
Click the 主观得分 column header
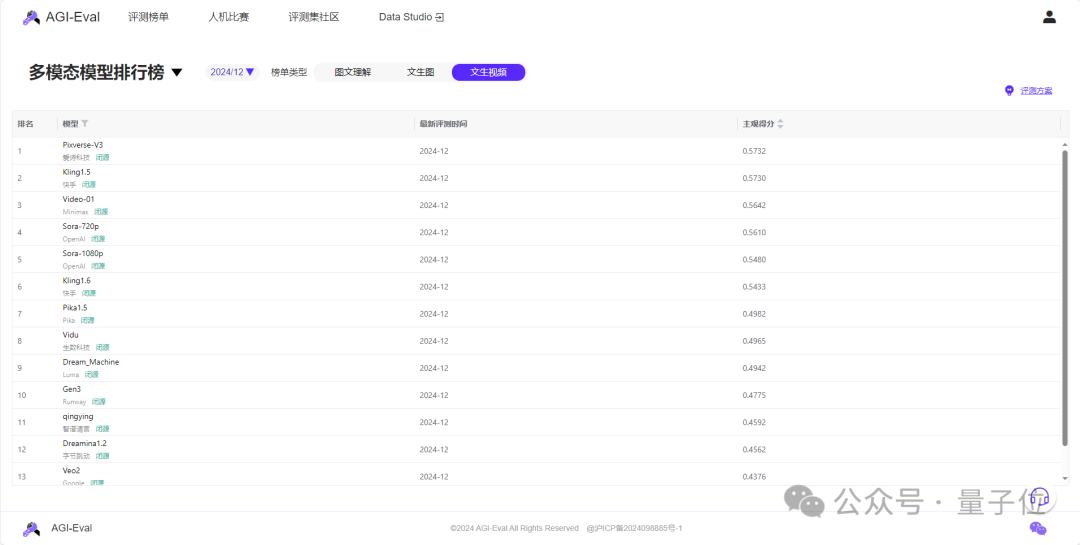point(758,124)
